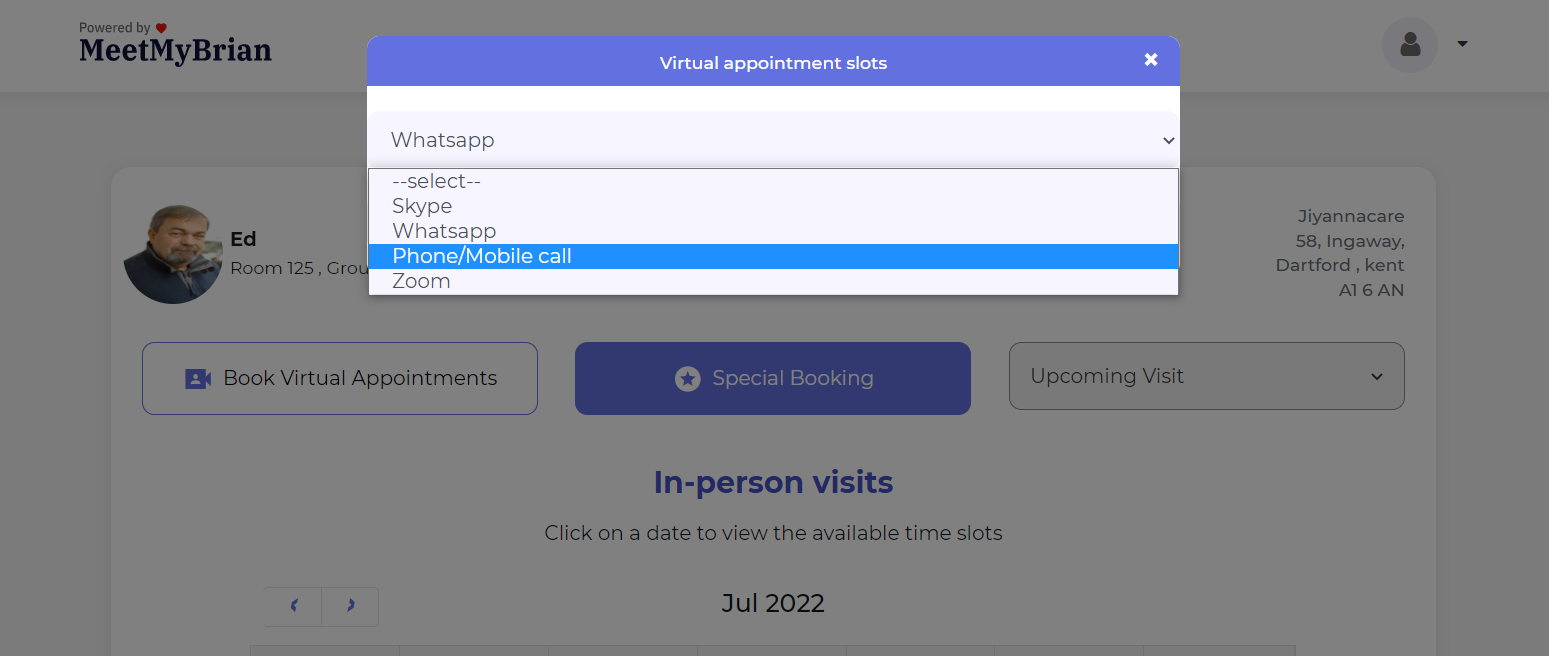The height and width of the screenshot is (656, 1549).
Task: Click the star icon on Special Booking
Action: 687,379
